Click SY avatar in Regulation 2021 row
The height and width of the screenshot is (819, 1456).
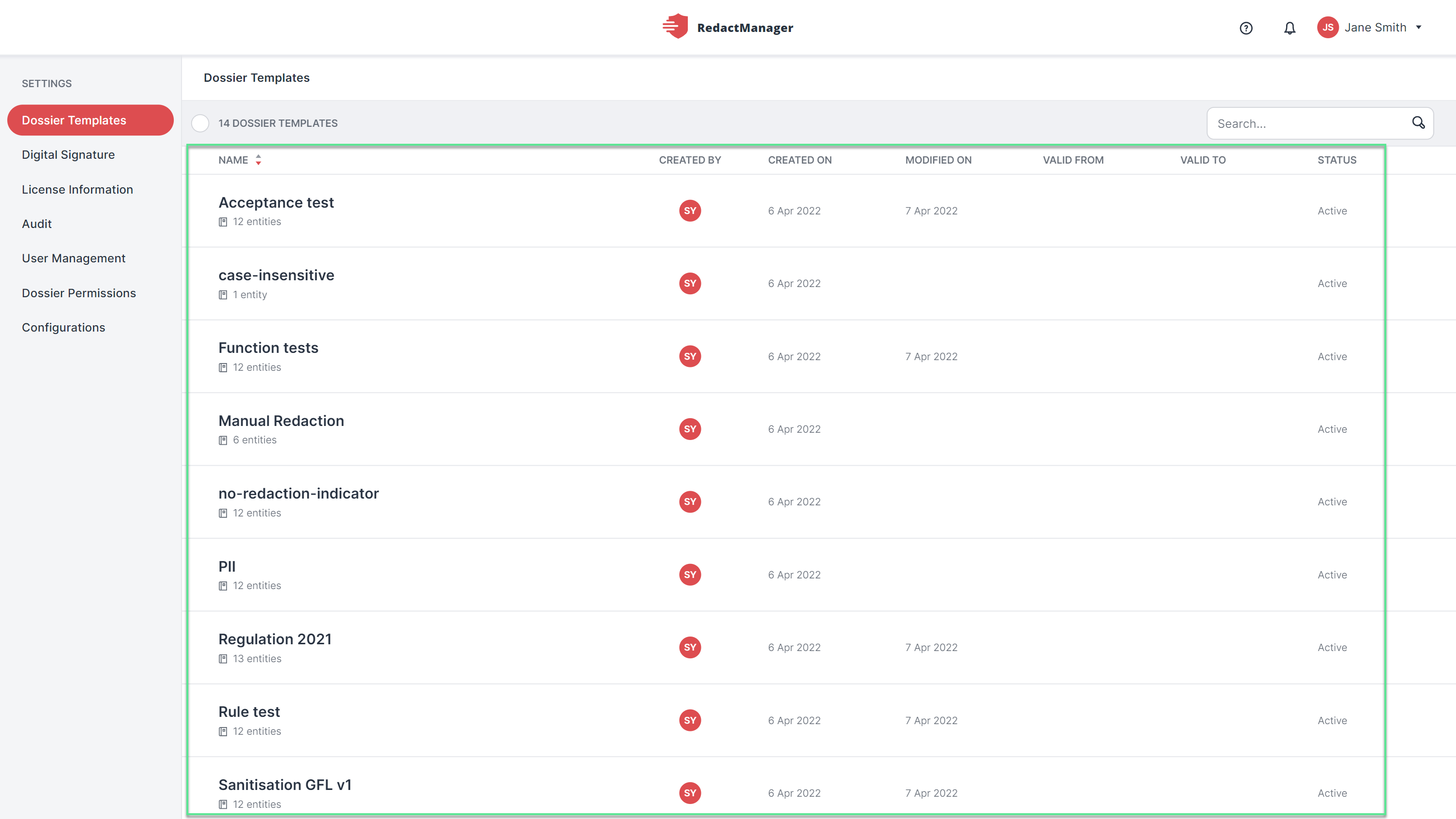click(690, 647)
